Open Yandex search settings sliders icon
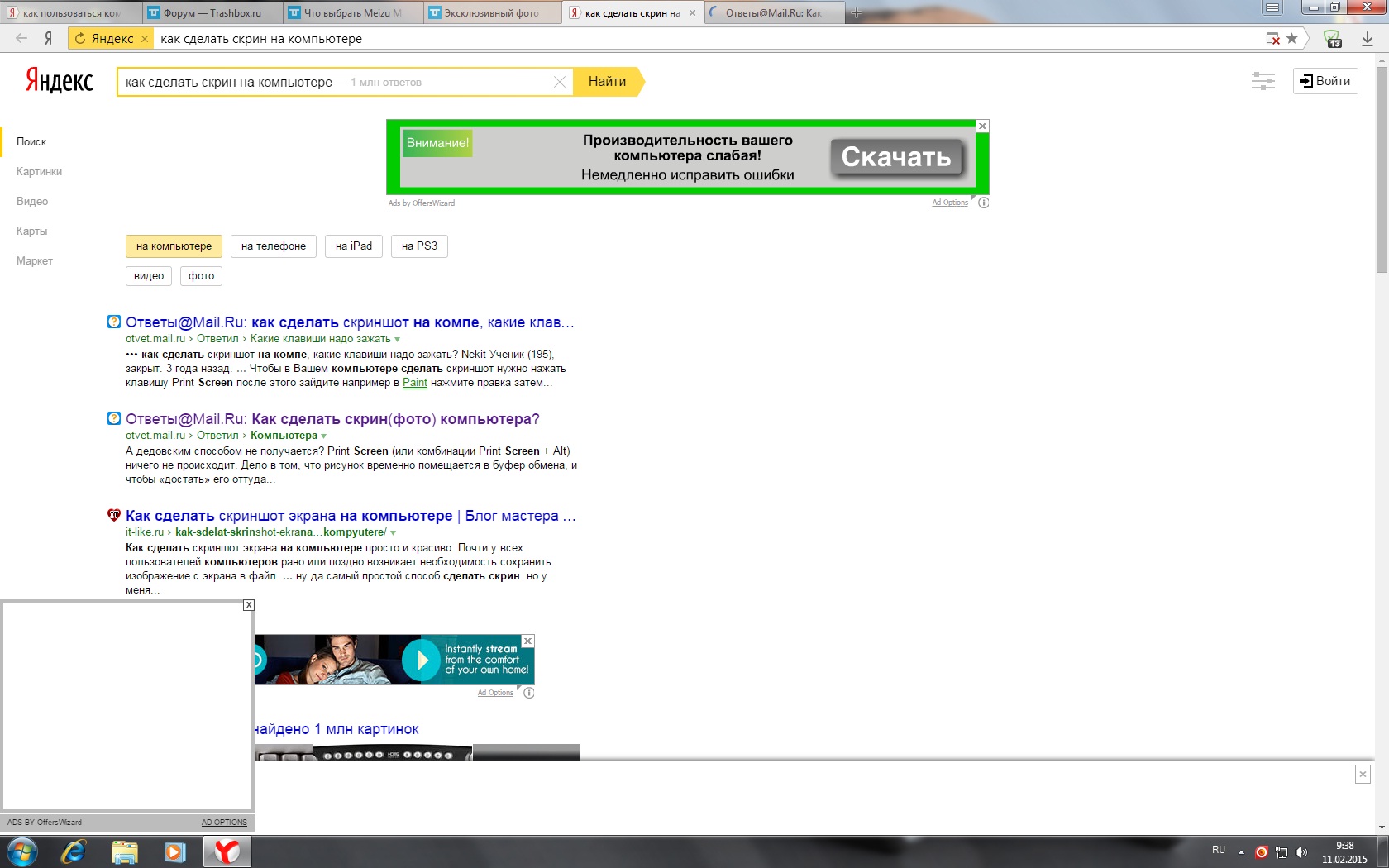This screenshot has width=1389, height=868. pos(1263,81)
